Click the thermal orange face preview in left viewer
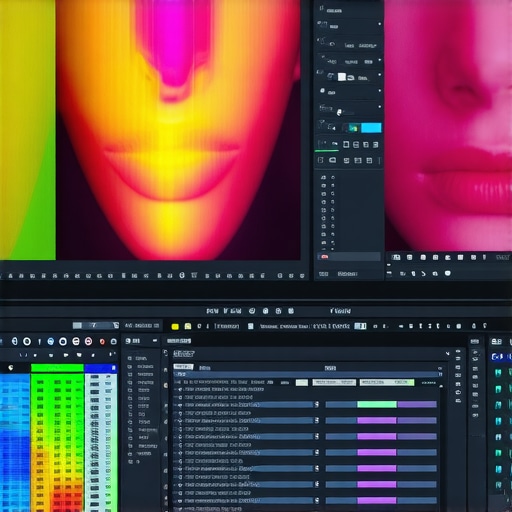The height and width of the screenshot is (512, 512). point(178,130)
